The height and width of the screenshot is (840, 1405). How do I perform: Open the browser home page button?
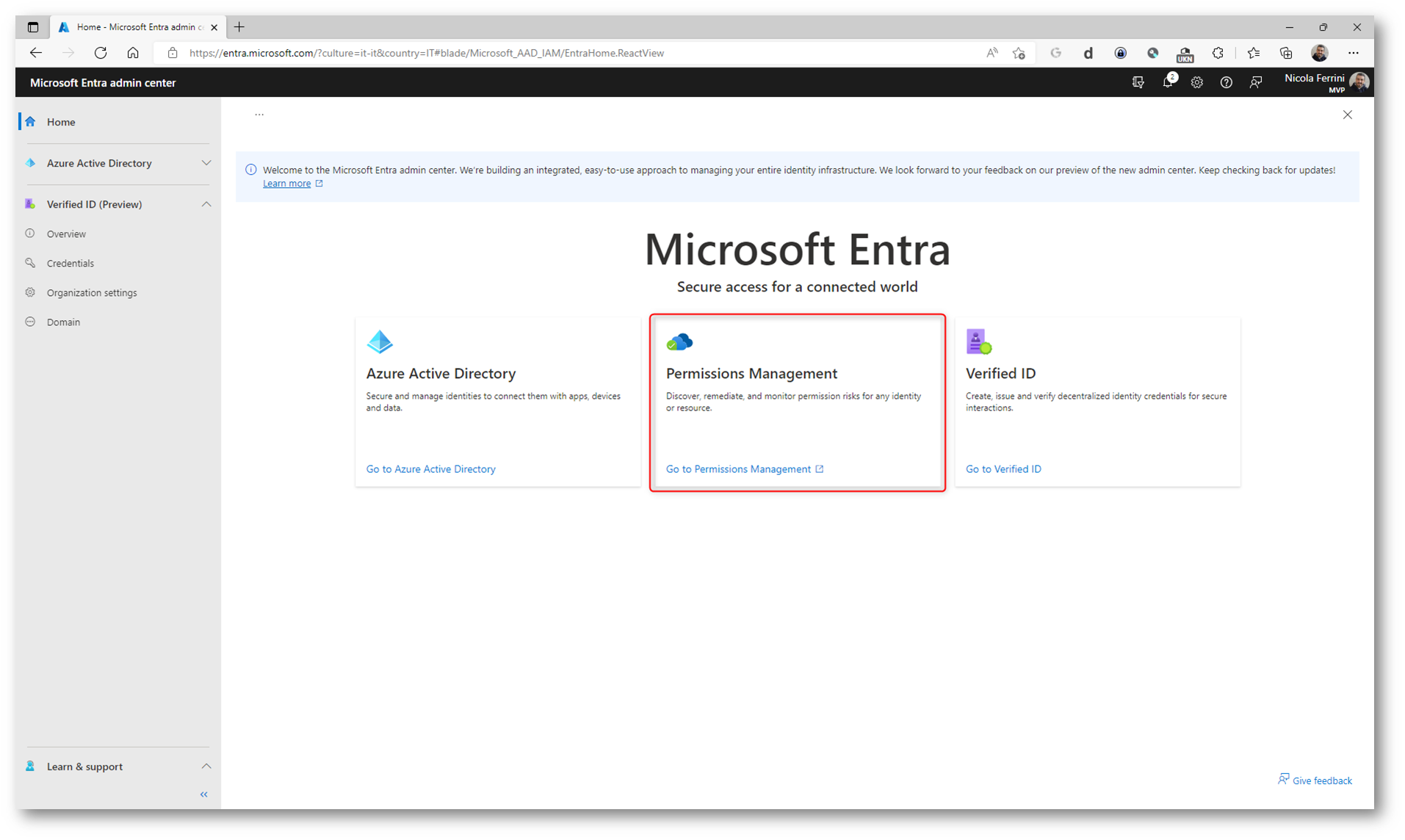tap(133, 53)
